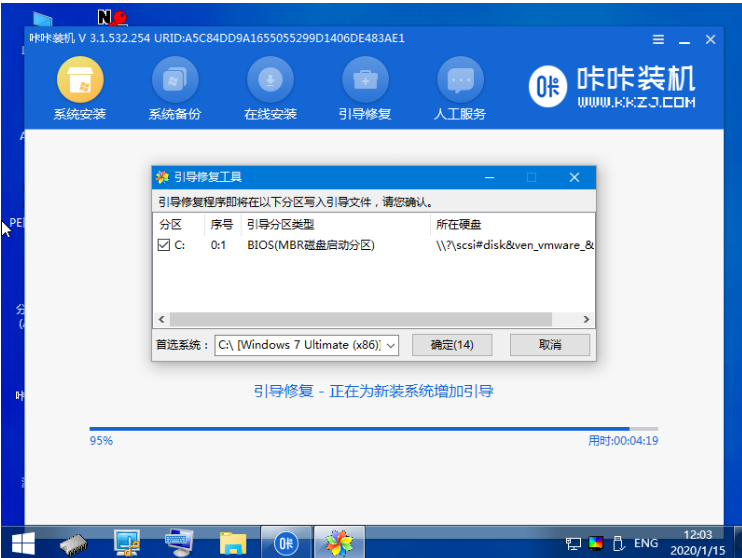
Task: Click the Windows Start button
Action: click(x=22, y=543)
